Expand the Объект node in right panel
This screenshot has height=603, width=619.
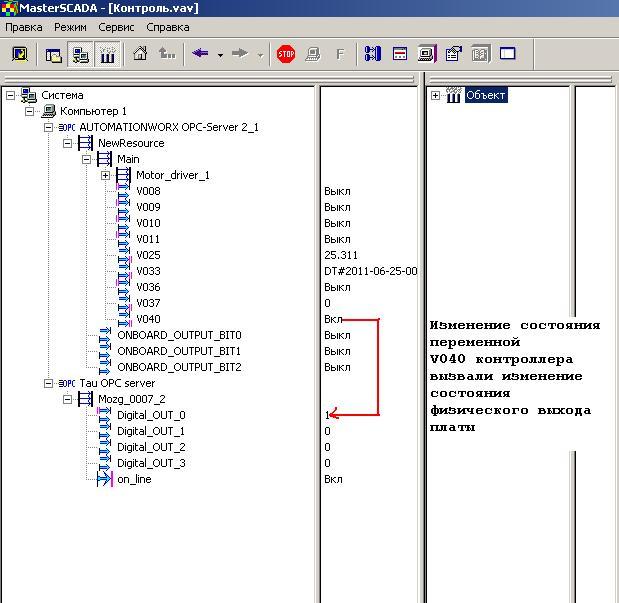[x=436, y=96]
